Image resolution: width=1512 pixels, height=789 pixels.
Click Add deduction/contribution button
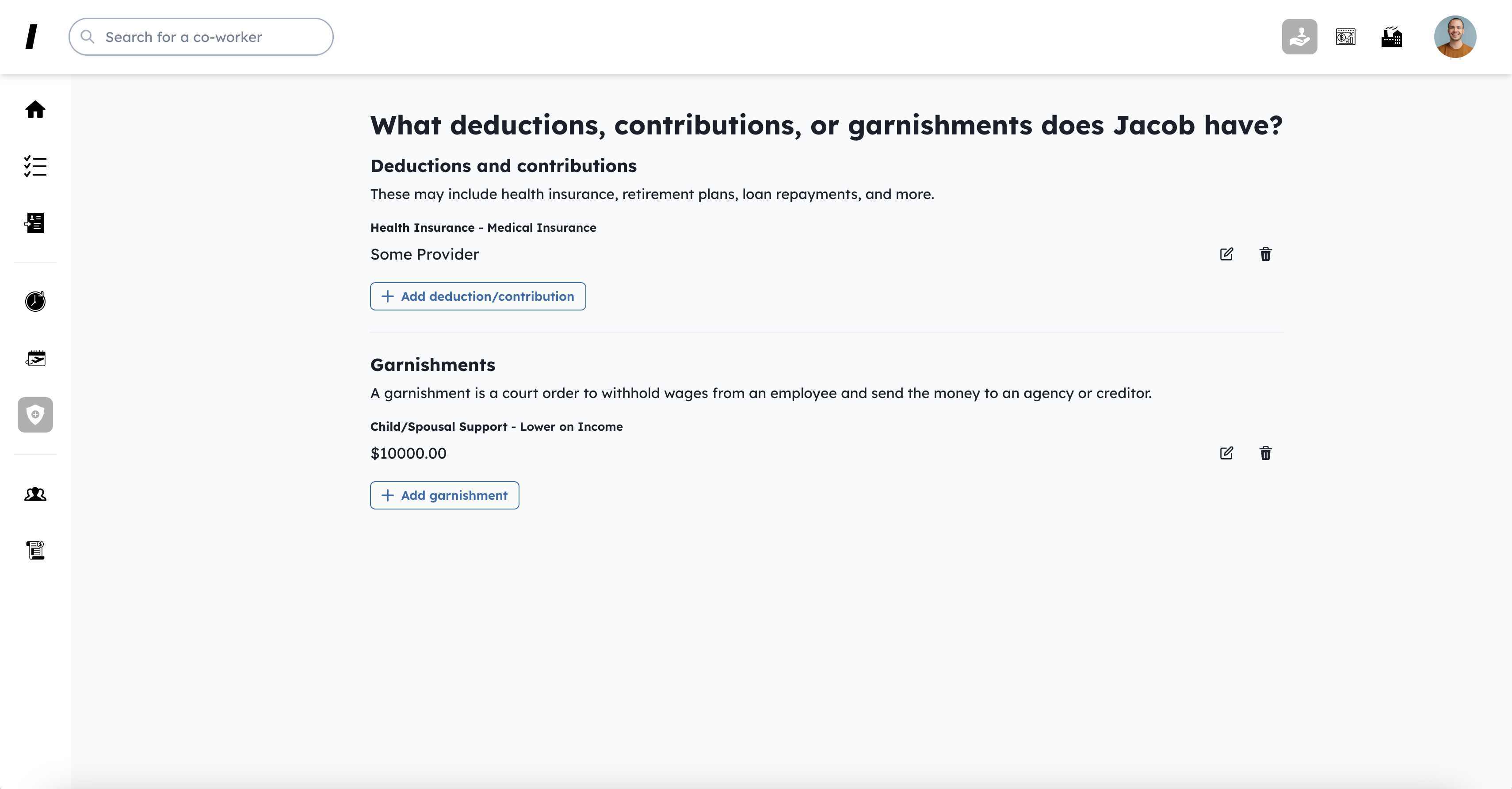click(478, 296)
